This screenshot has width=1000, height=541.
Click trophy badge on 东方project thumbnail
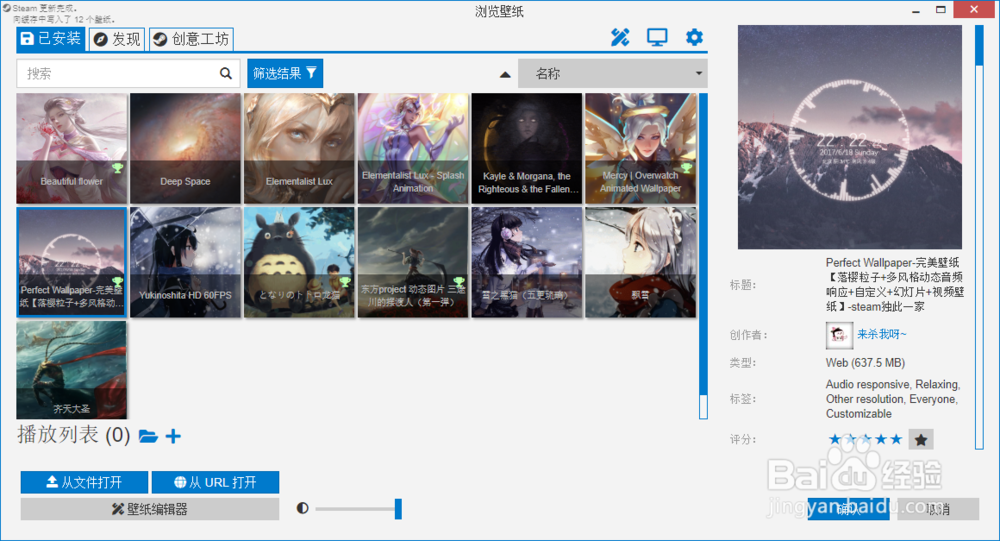(x=459, y=282)
